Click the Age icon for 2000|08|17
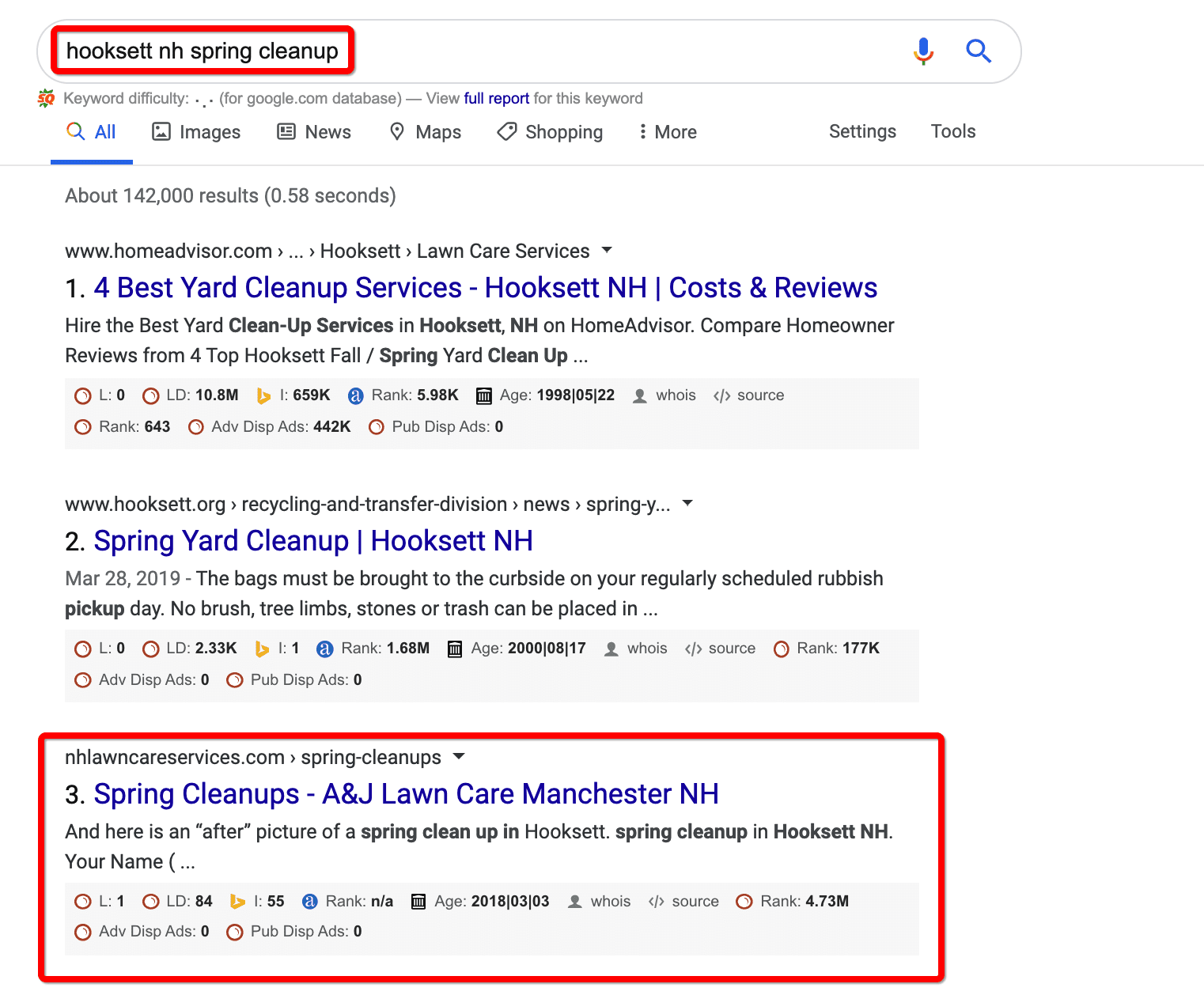The image size is (1204, 995). 455,649
